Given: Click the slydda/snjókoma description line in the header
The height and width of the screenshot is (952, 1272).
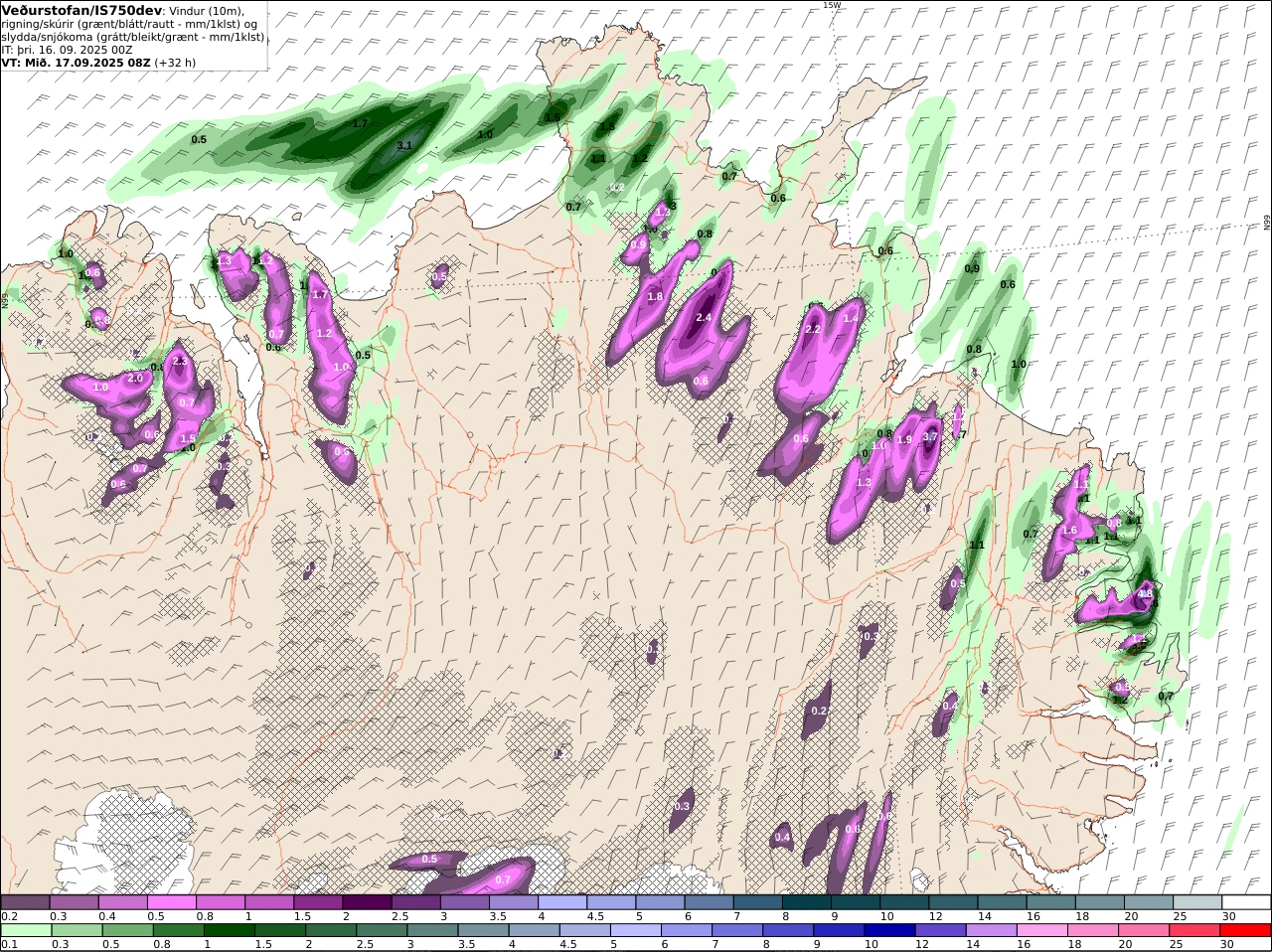Looking at the screenshot, I should (133, 36).
